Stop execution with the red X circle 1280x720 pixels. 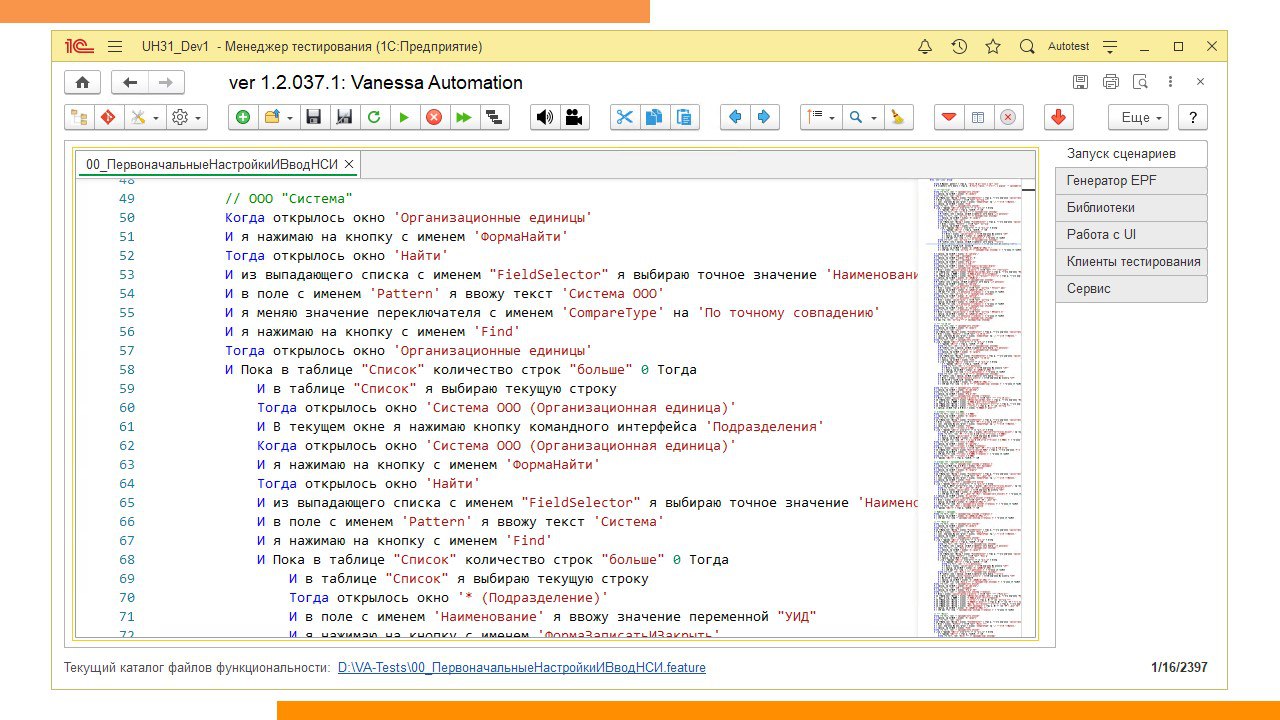(434, 117)
